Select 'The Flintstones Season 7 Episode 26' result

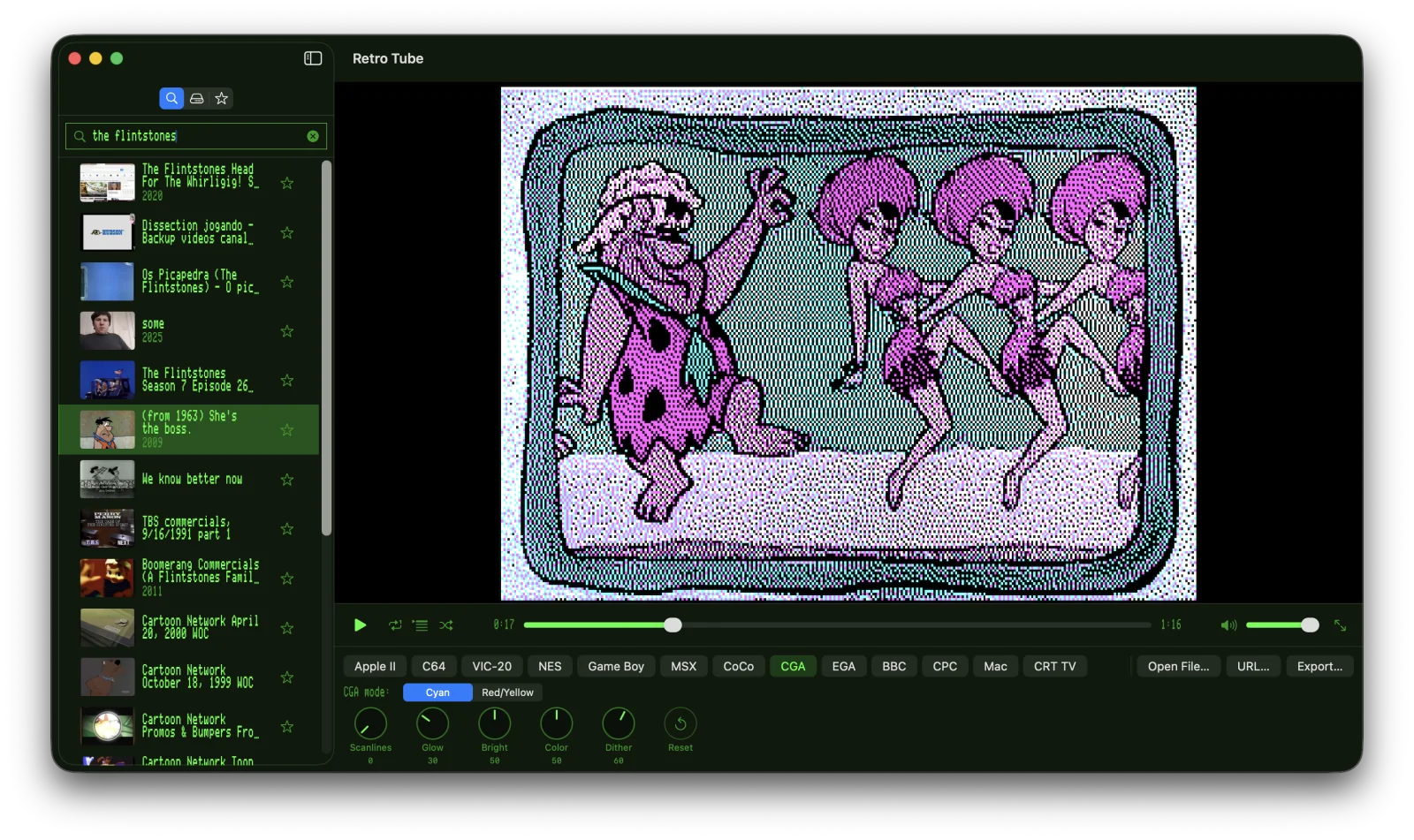189,380
